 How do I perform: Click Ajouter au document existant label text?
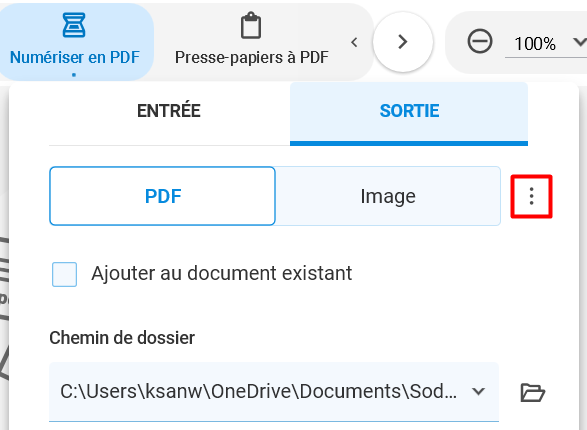[222, 273]
